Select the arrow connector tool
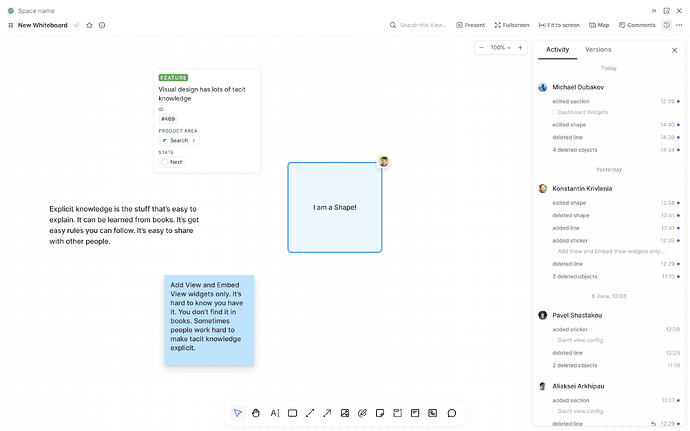The height and width of the screenshot is (431, 690). coord(327,413)
